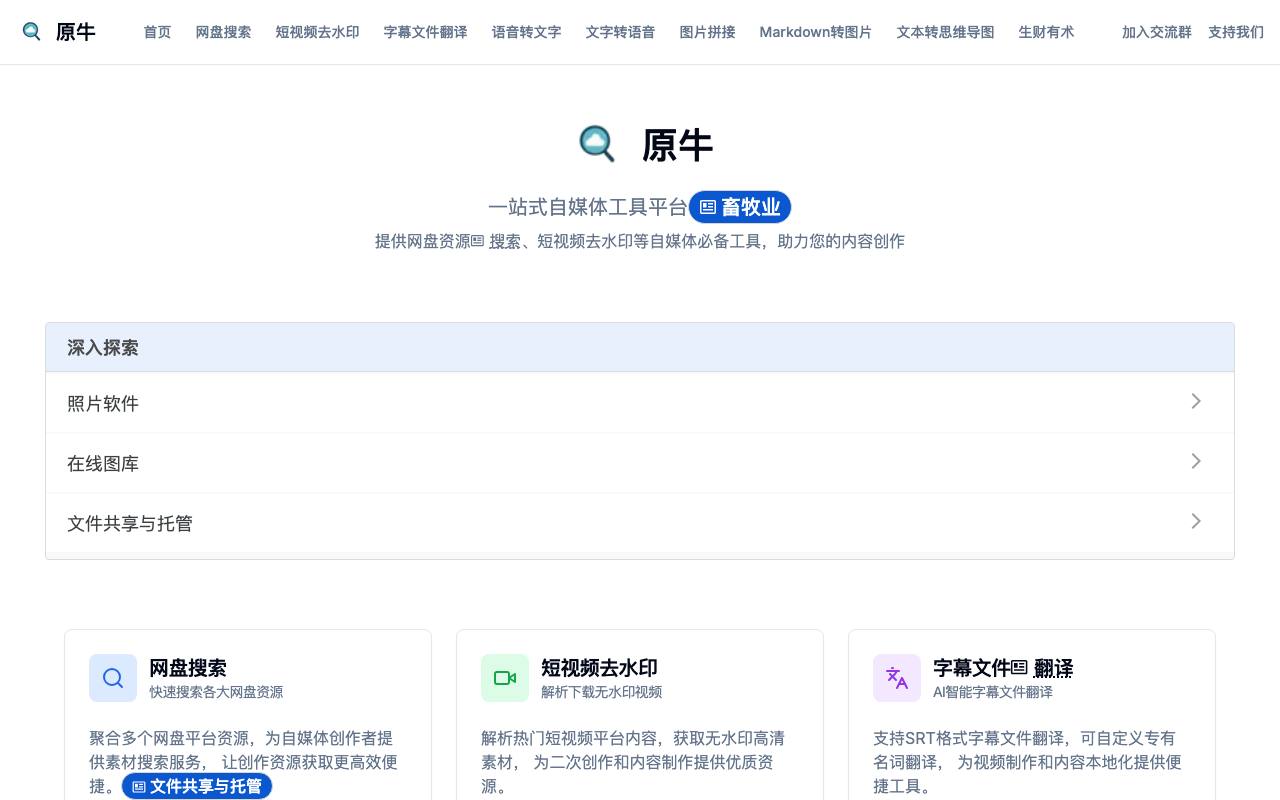The height and width of the screenshot is (800, 1280).
Task: Open 文件共享与托管 in the 深入探索 list
Action: 640,523
